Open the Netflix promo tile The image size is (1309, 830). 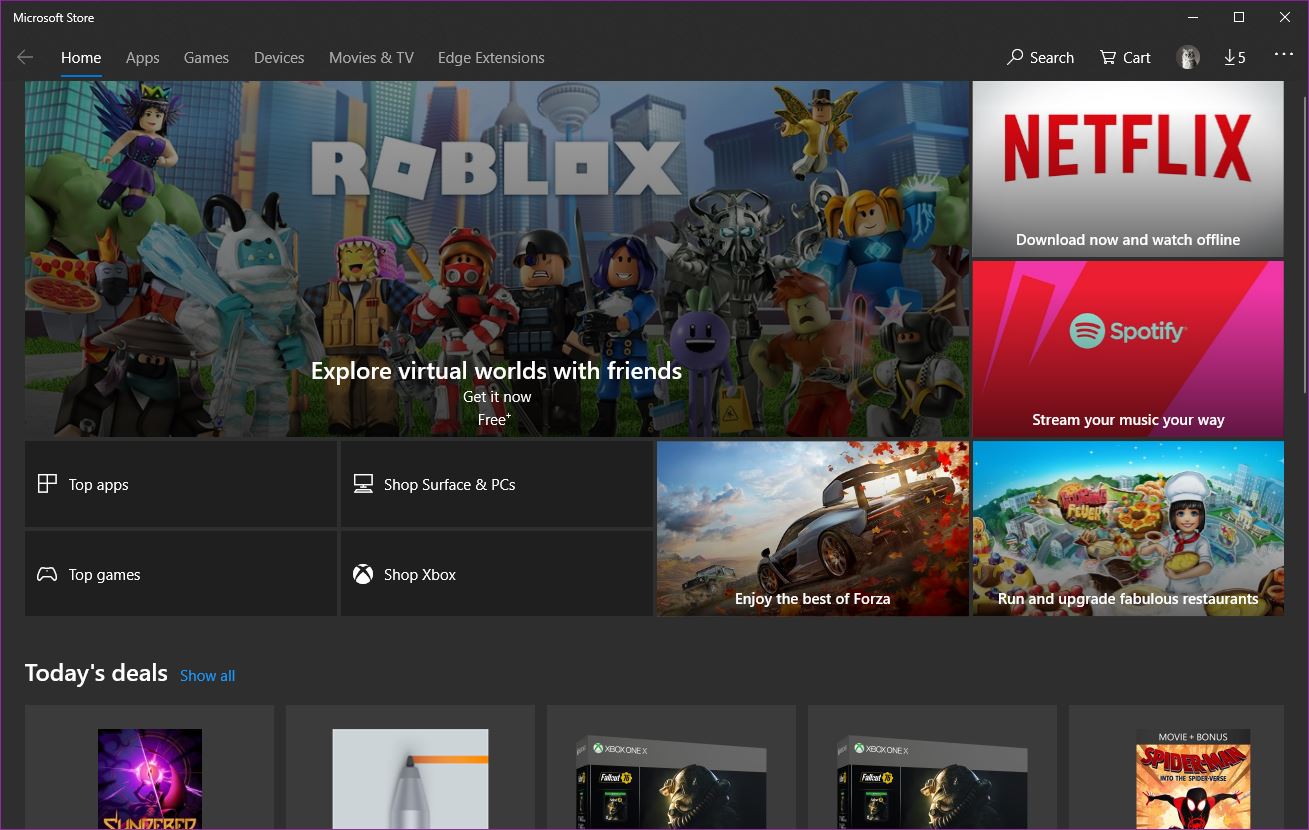pyautogui.click(x=1128, y=169)
